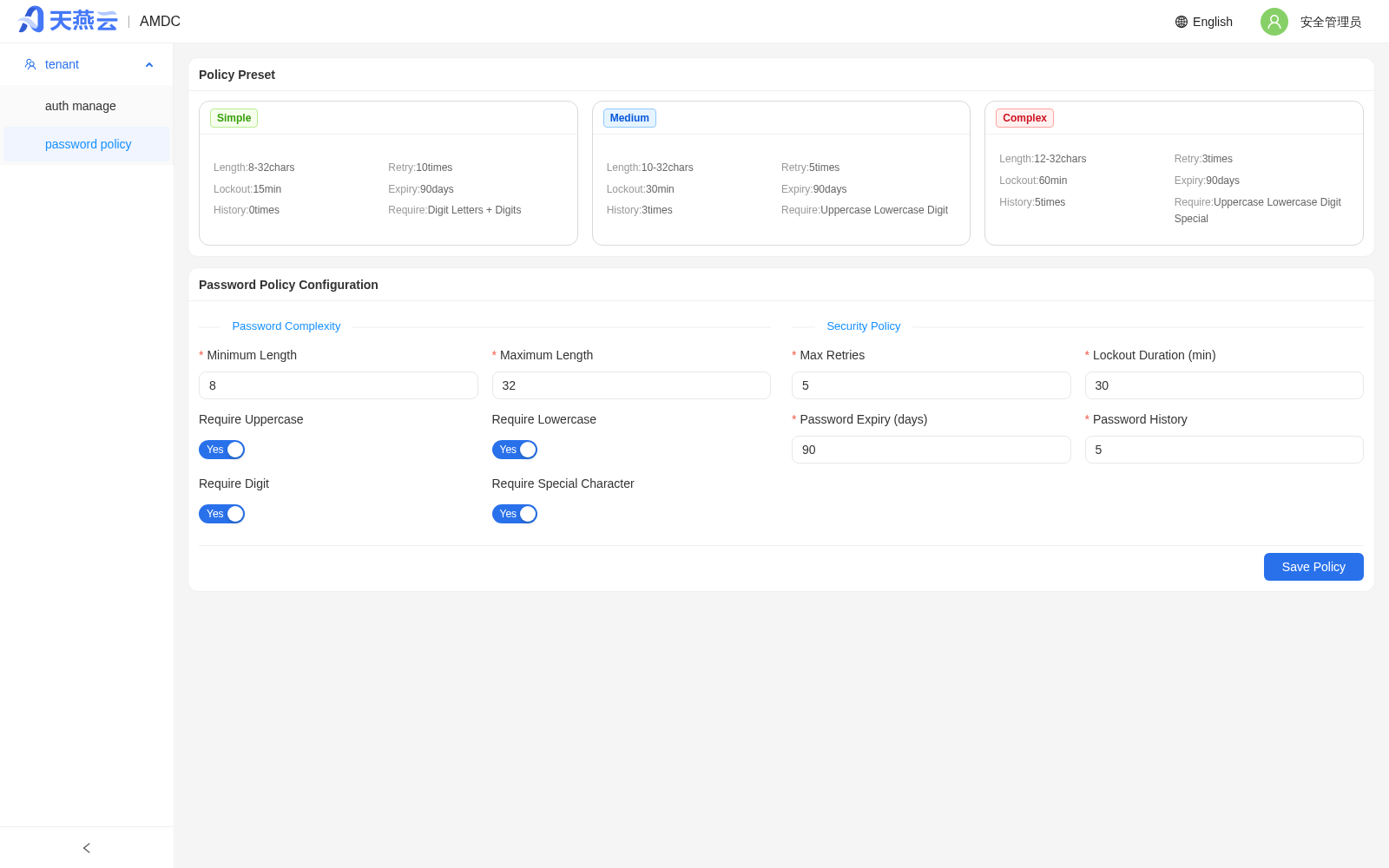Click the AMDC header text
1389x868 pixels.
[x=160, y=22]
